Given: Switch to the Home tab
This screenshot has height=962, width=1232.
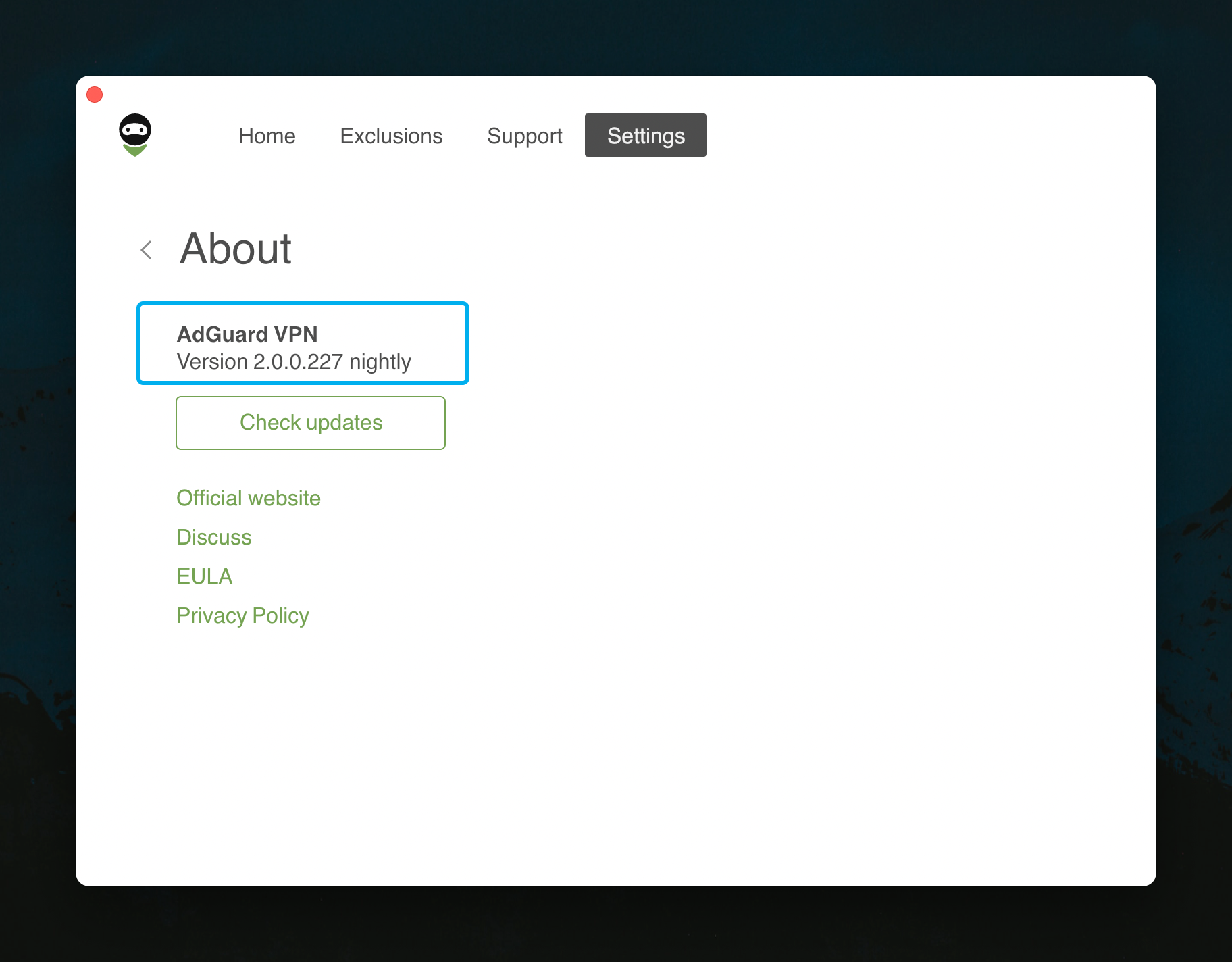Looking at the screenshot, I should click(x=267, y=136).
